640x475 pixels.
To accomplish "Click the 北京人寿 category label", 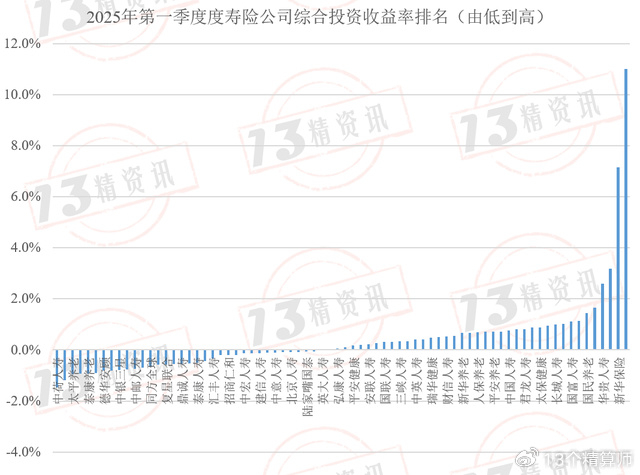I will (x=292, y=381).
